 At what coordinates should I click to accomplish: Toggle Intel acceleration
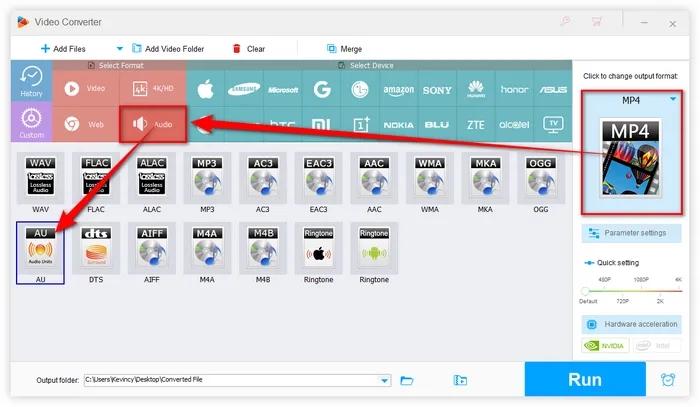[x=656, y=345]
